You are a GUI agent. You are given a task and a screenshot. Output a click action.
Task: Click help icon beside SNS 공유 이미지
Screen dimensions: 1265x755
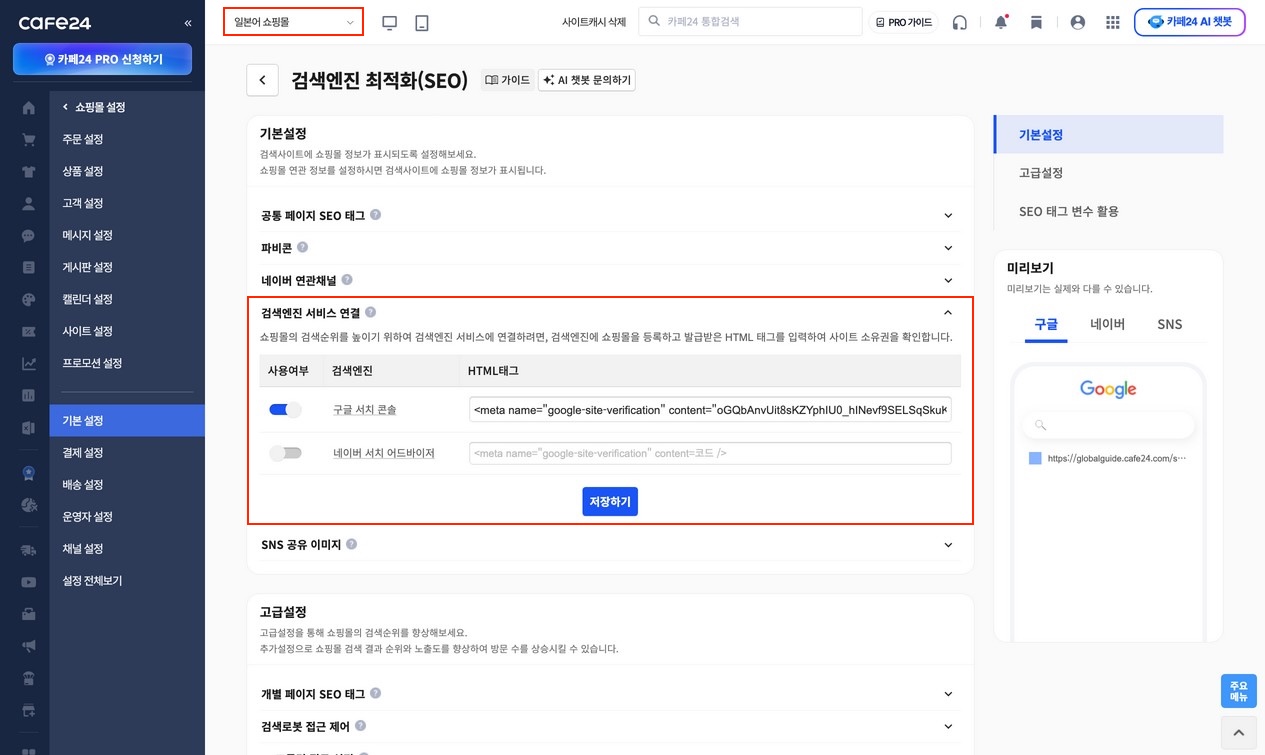coord(351,545)
